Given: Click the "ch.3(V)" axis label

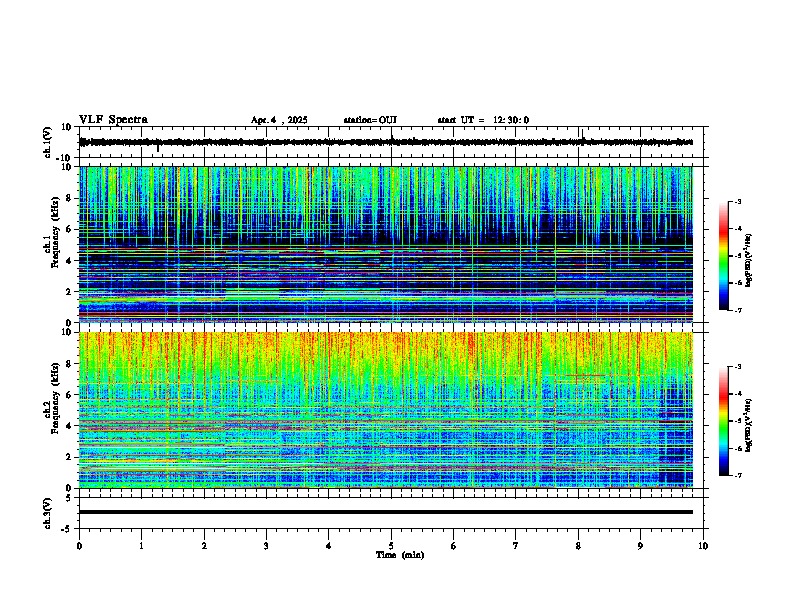Looking at the screenshot, I should [48, 513].
